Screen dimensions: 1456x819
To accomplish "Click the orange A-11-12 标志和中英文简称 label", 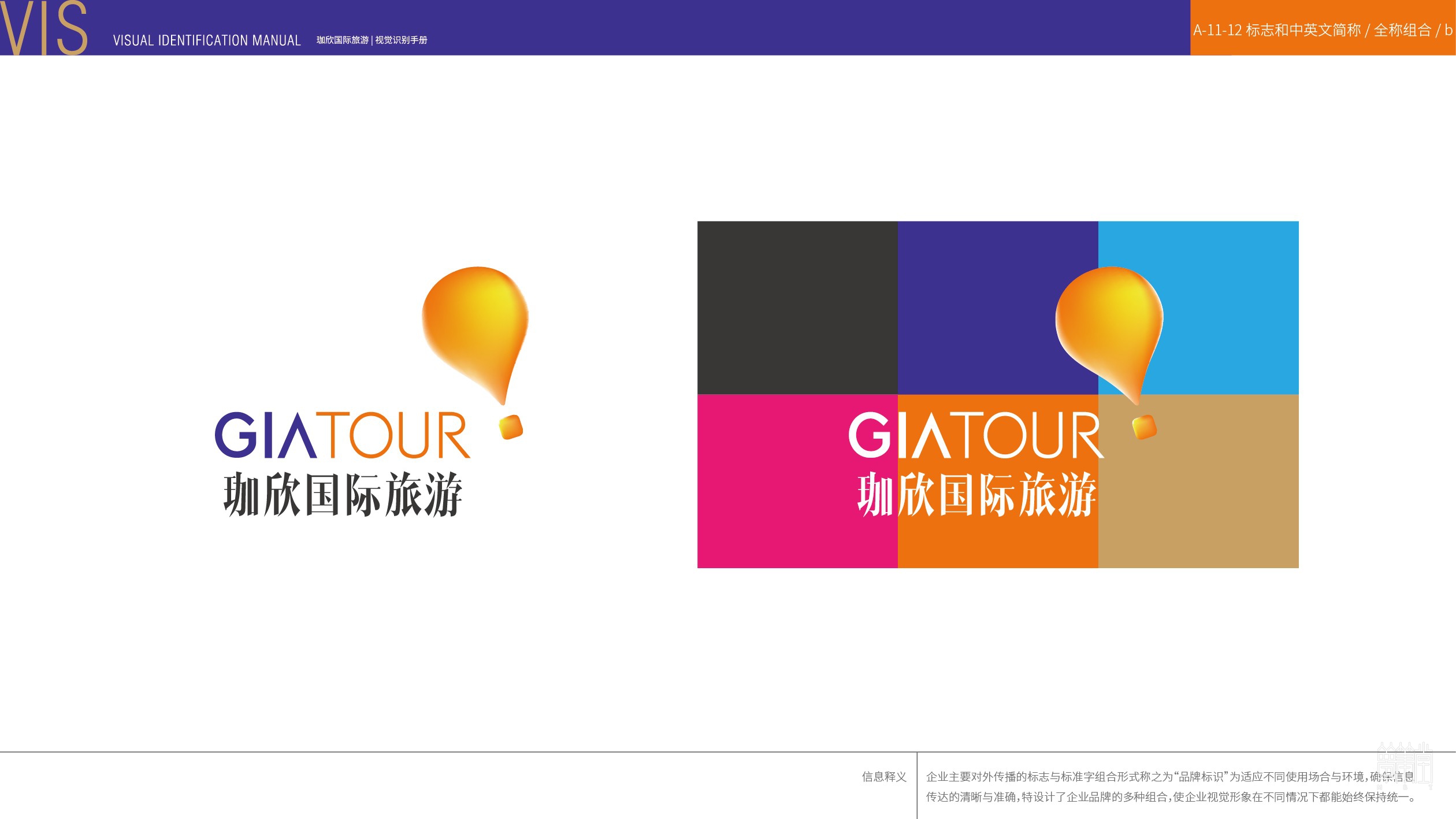I will [x=1323, y=29].
